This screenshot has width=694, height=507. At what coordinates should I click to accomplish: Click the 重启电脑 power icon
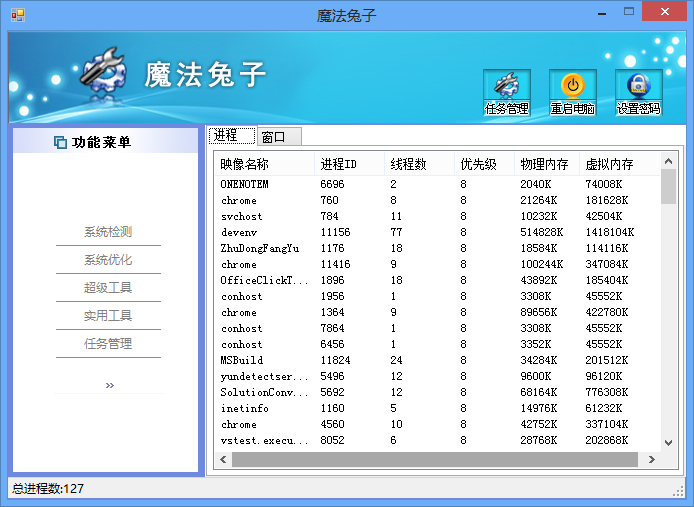coord(573,93)
